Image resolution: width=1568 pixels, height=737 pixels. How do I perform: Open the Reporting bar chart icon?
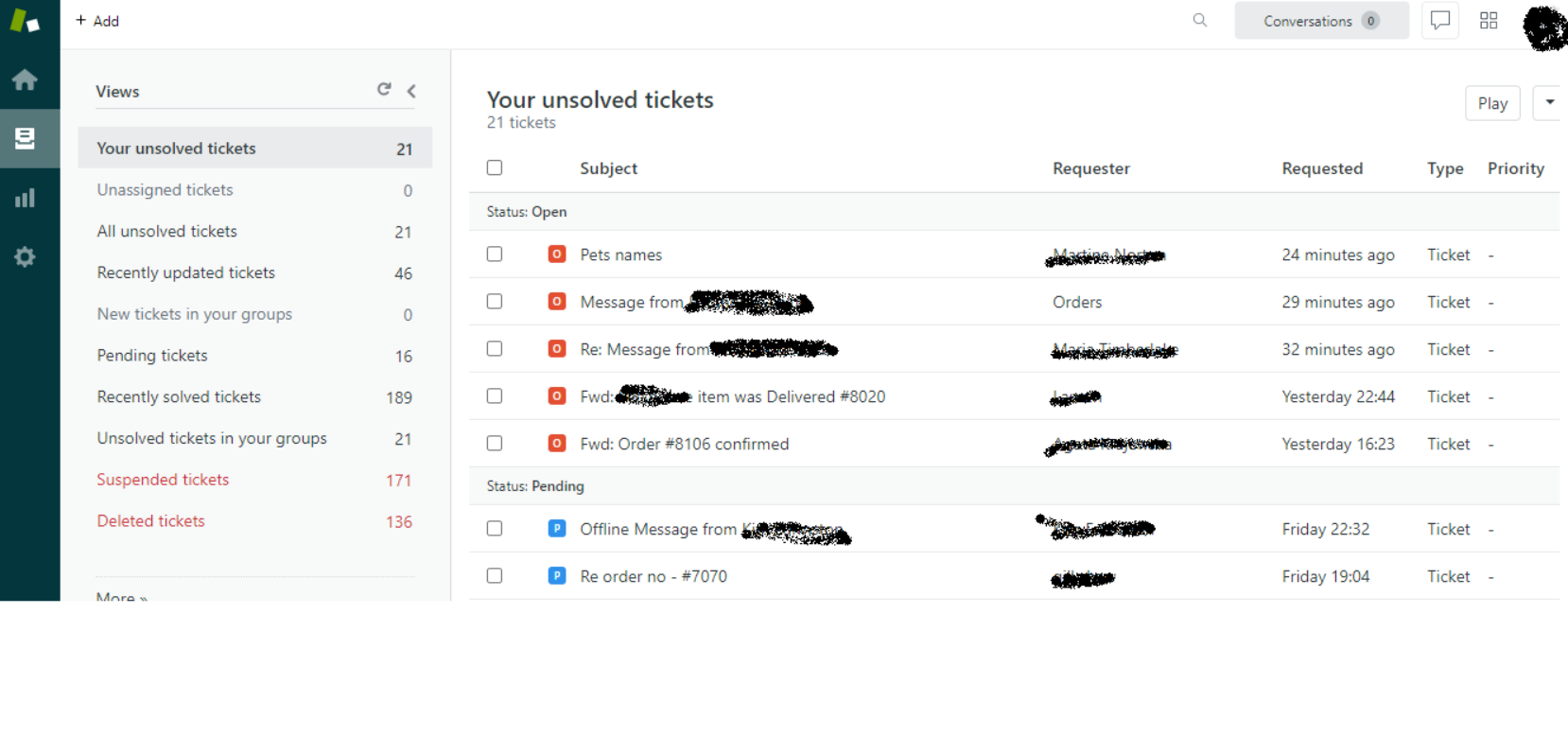click(x=26, y=198)
